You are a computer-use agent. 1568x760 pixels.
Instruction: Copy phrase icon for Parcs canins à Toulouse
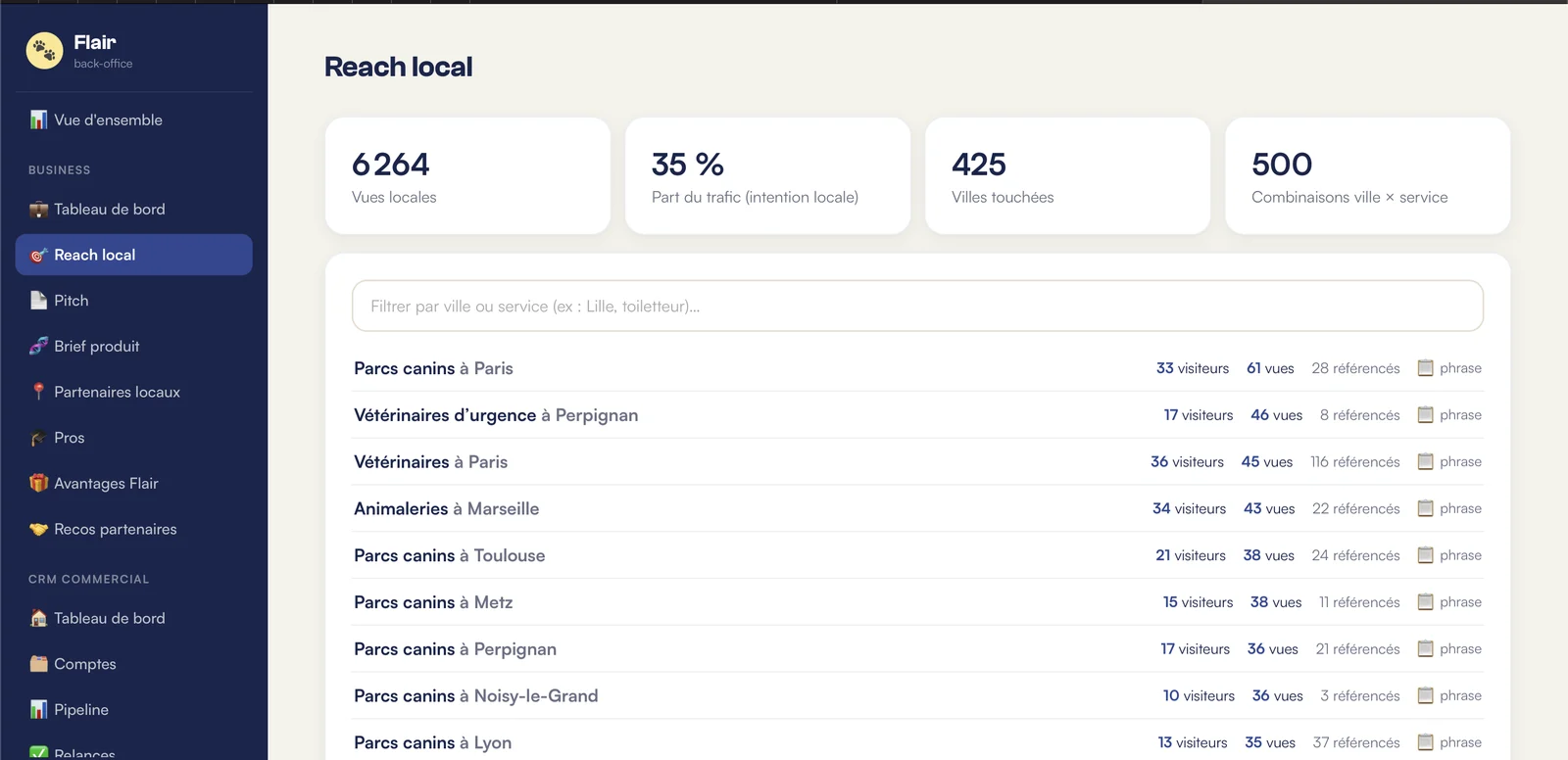[x=1426, y=555]
